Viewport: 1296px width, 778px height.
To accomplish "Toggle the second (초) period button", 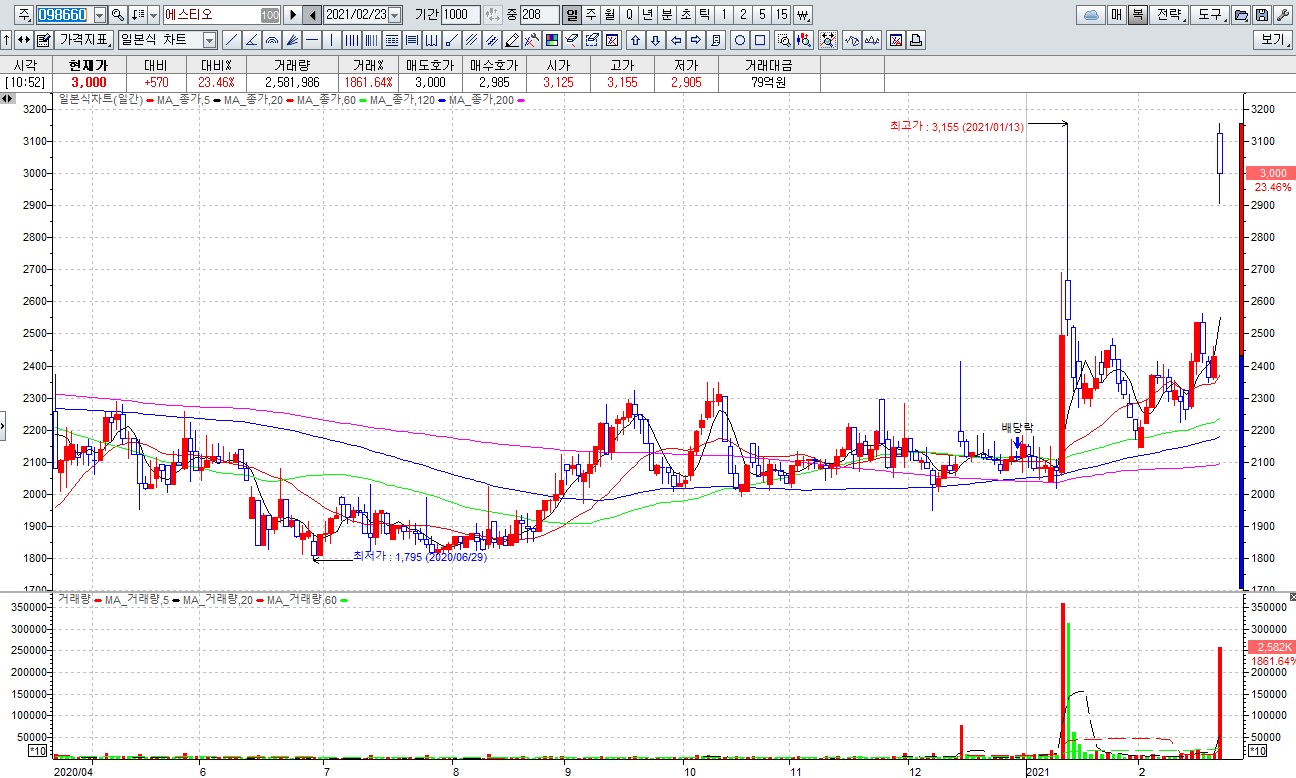I will (686, 15).
